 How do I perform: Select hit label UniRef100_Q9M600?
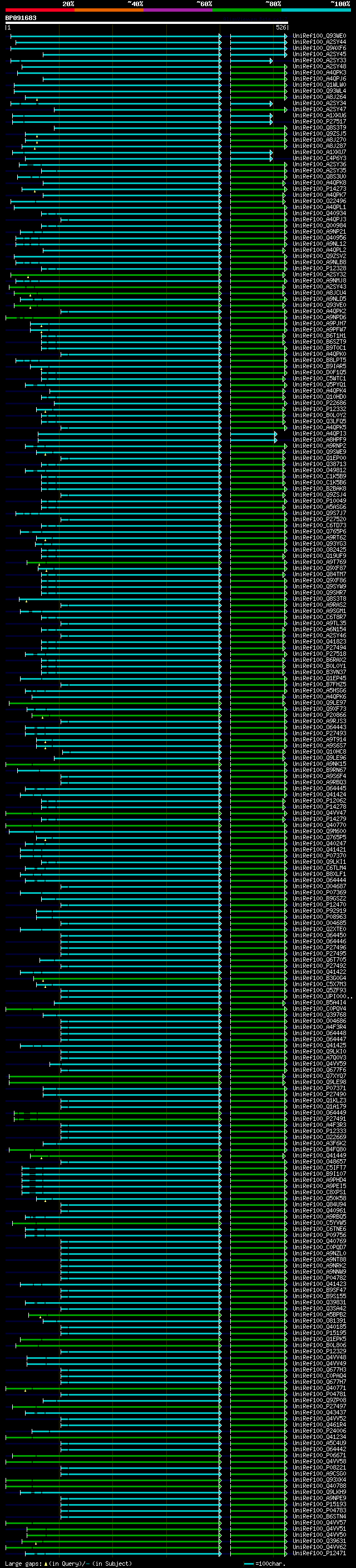(319, 831)
